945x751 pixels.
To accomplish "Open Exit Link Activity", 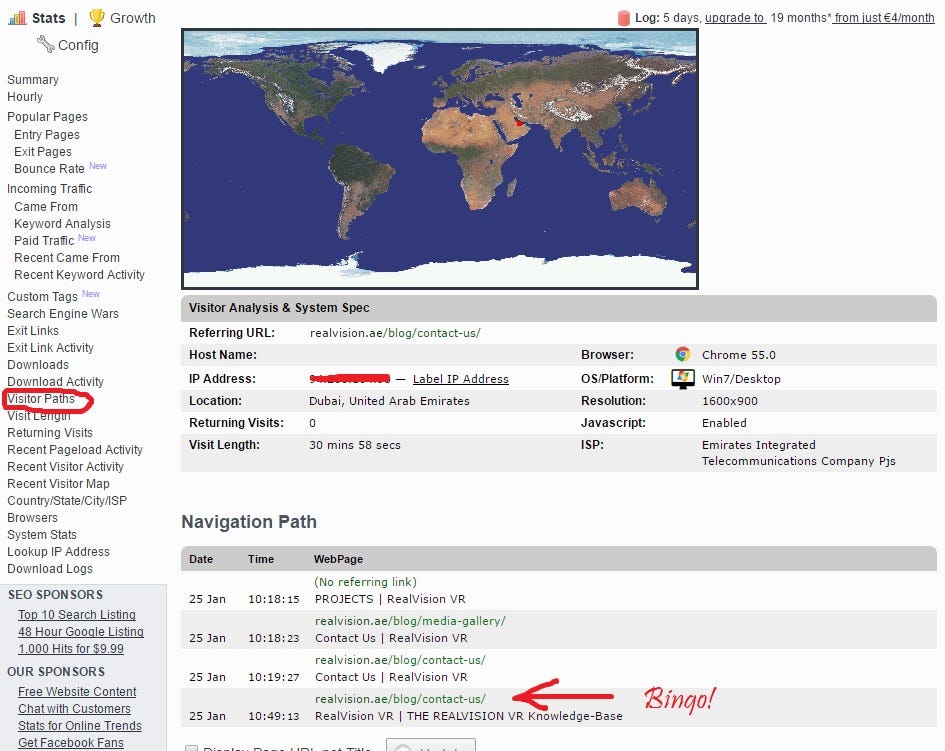I will (x=51, y=347).
